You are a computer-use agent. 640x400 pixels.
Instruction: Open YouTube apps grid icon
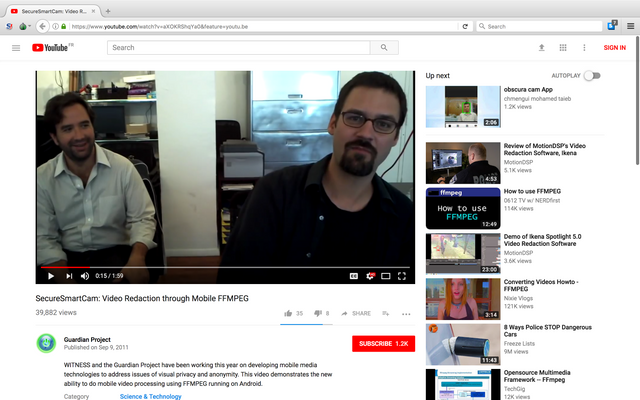(563, 48)
